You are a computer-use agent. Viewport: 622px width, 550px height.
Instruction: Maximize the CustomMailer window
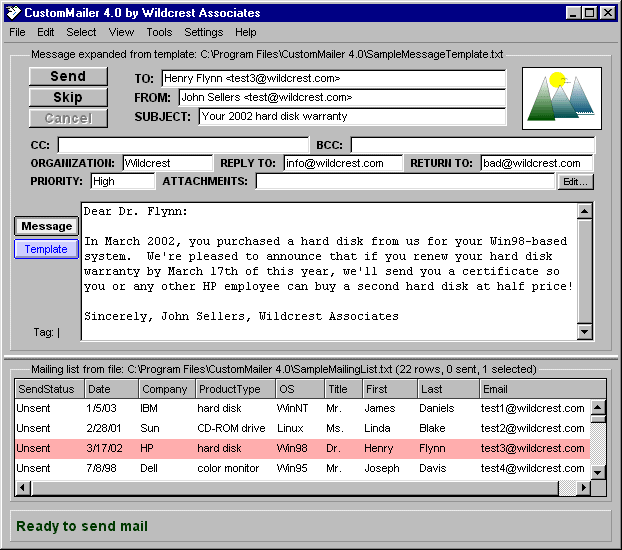click(589, 13)
